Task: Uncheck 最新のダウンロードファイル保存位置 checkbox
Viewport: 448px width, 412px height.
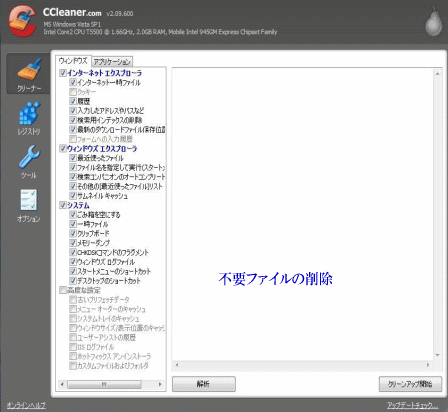Action: click(73, 129)
